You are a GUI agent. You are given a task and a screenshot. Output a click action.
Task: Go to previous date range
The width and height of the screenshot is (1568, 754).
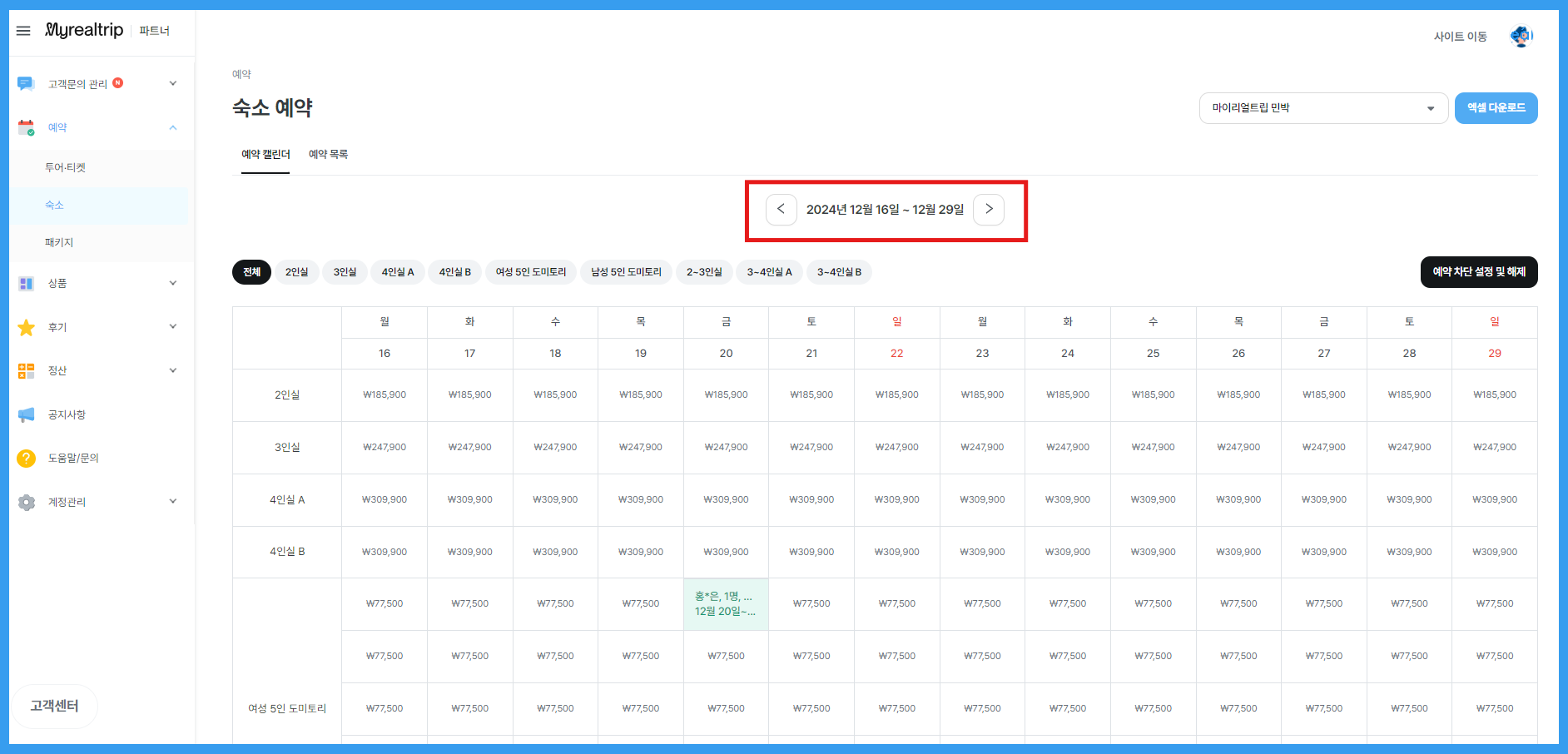pyautogui.click(x=781, y=209)
